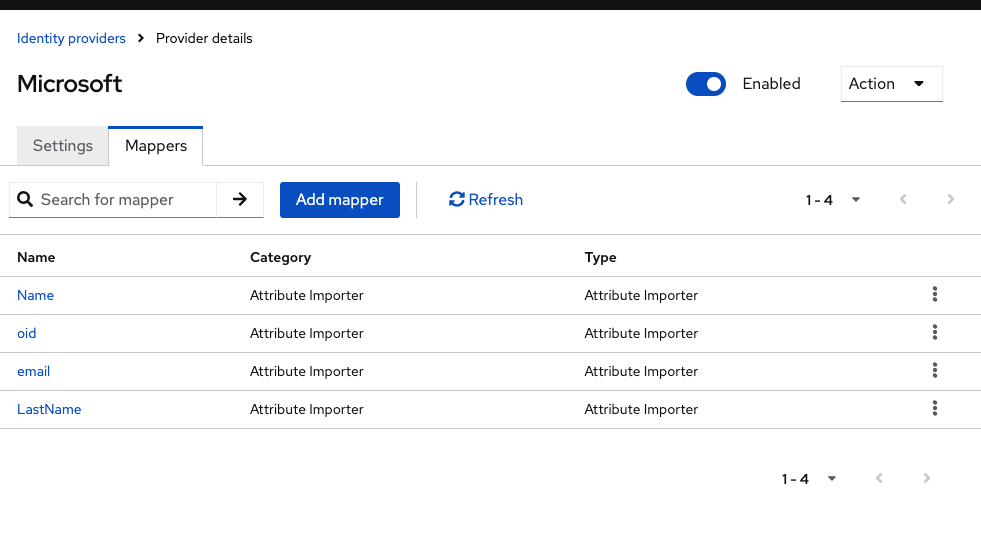Open kebab menu for LastName mapper
The image size is (981, 533).
click(935, 409)
